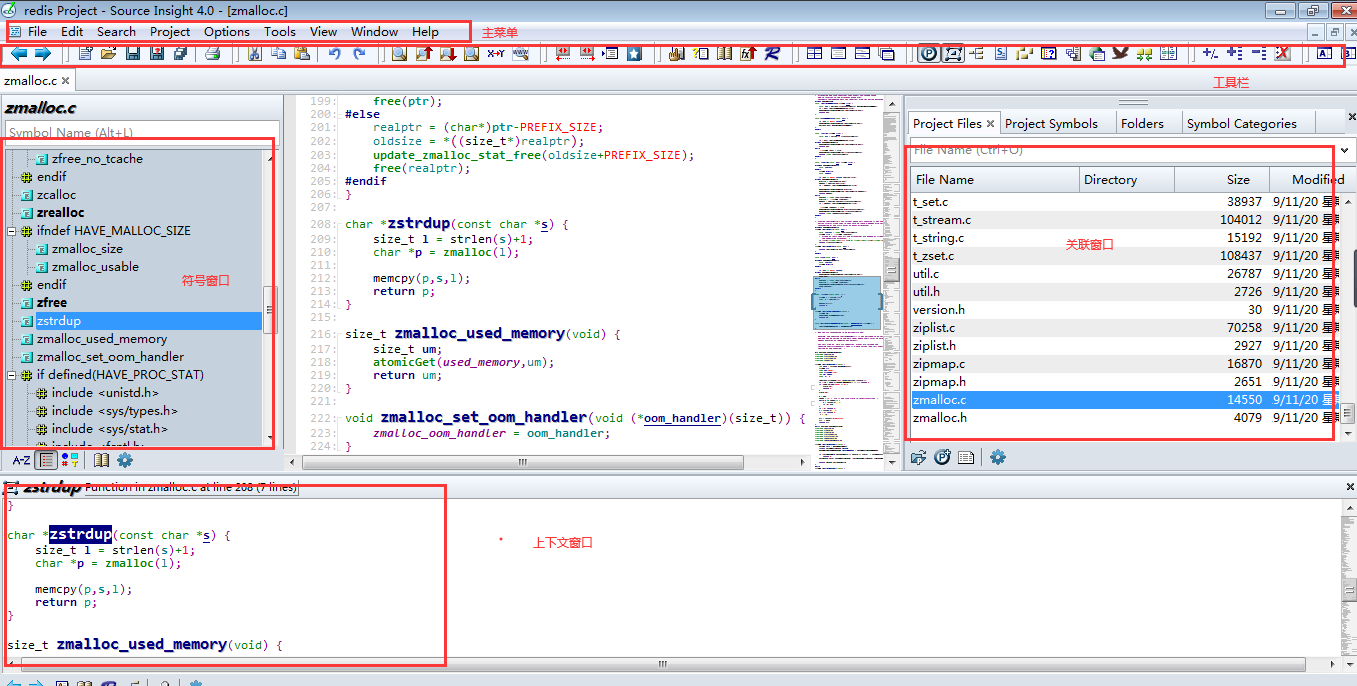Open the Options menu
This screenshot has width=1357, height=686.
tap(227, 31)
